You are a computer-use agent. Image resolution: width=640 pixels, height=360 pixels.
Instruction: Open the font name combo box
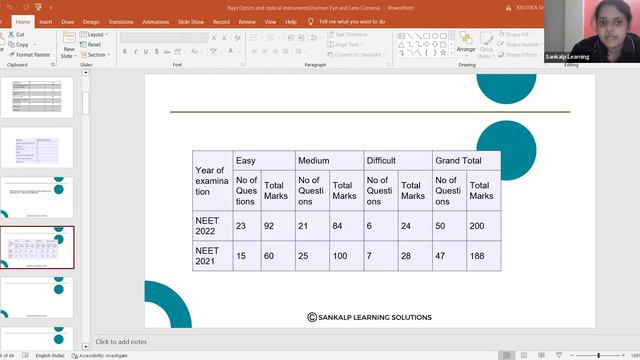click(154, 38)
